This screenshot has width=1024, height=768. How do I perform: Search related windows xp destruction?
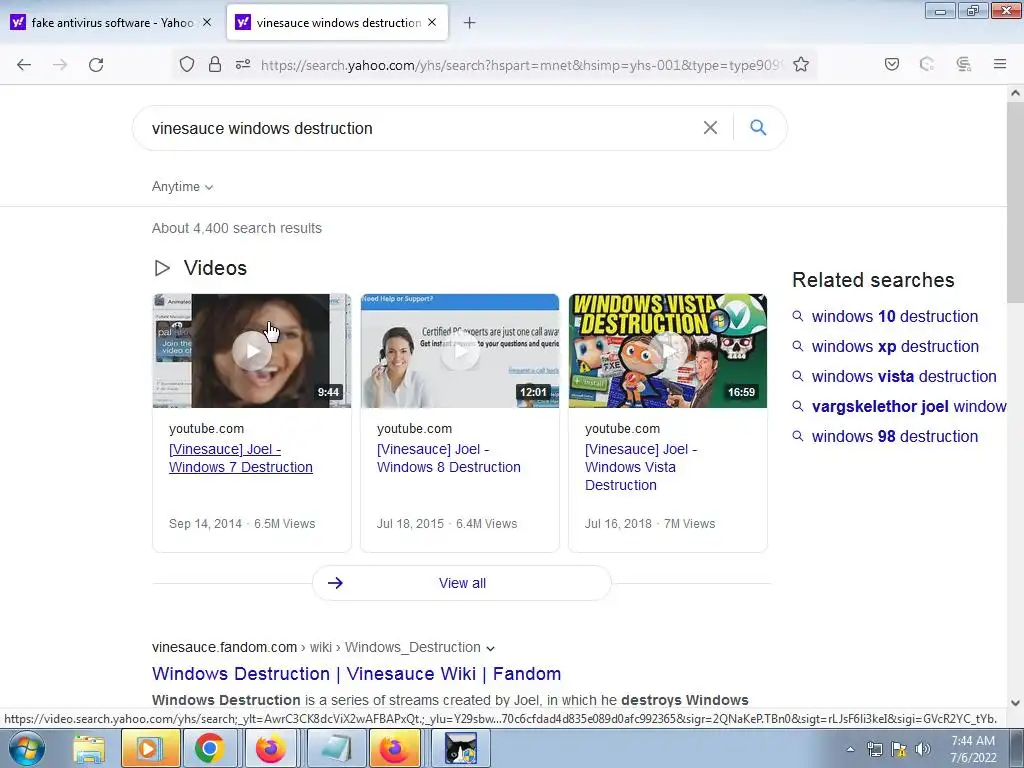click(x=895, y=346)
